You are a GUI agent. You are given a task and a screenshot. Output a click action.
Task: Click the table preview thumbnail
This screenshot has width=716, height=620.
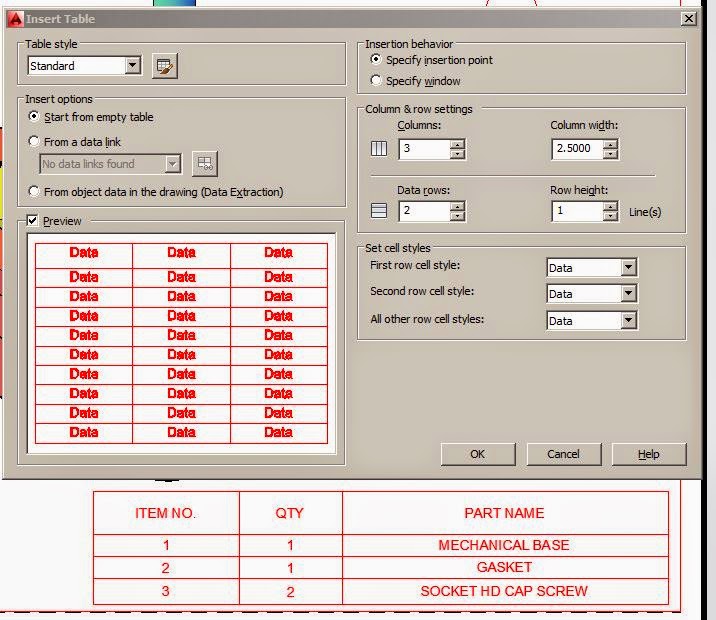coord(181,343)
